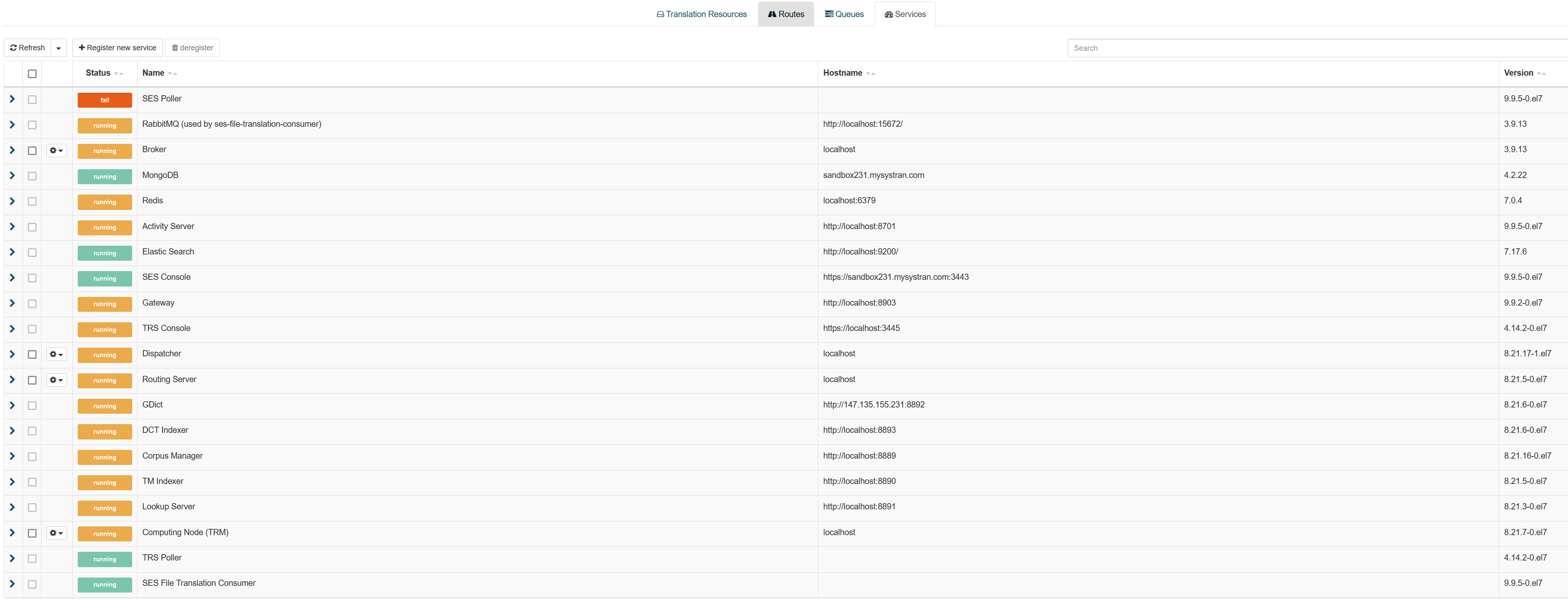The height and width of the screenshot is (600, 1568).
Task: Open the Refresh dropdown caret
Action: (59, 48)
